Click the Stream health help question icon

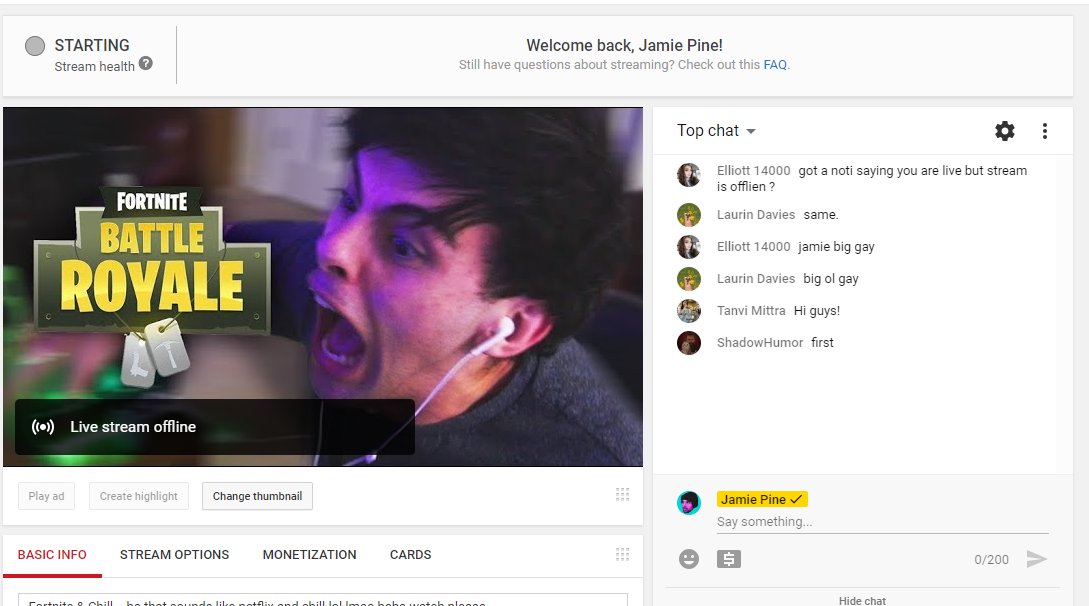click(145, 63)
